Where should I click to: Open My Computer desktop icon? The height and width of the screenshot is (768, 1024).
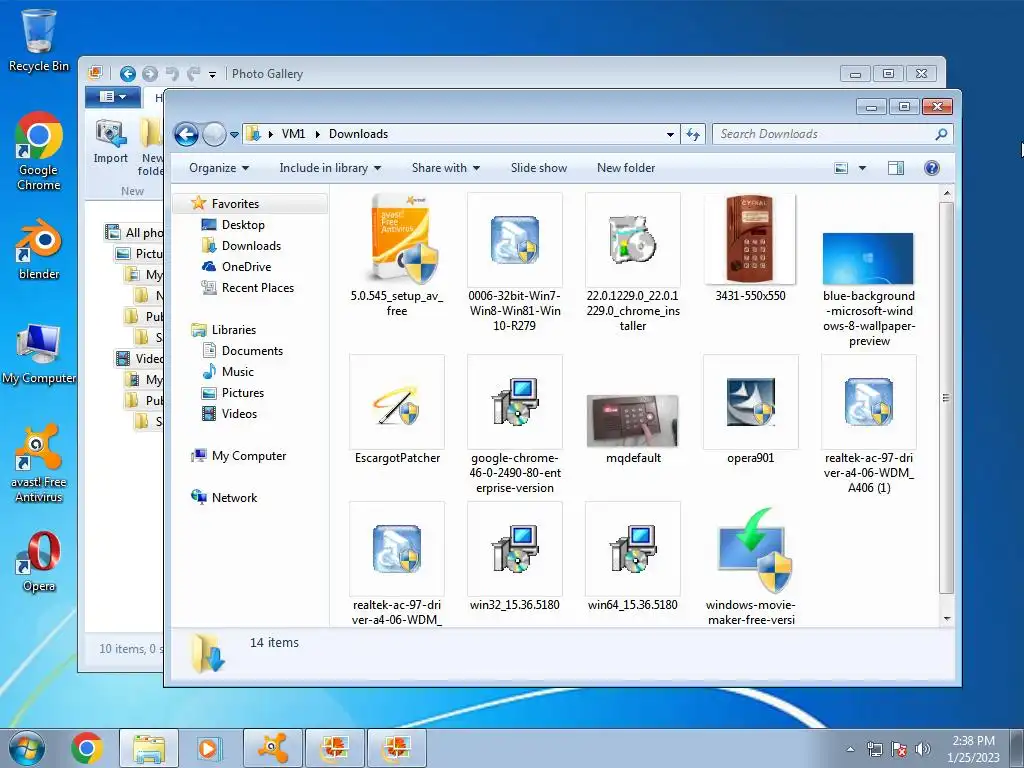click(x=39, y=354)
